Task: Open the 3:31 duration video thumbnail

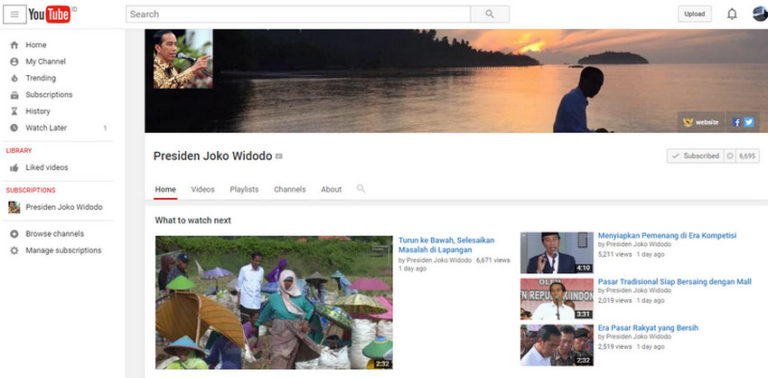Action: pyautogui.click(x=557, y=299)
